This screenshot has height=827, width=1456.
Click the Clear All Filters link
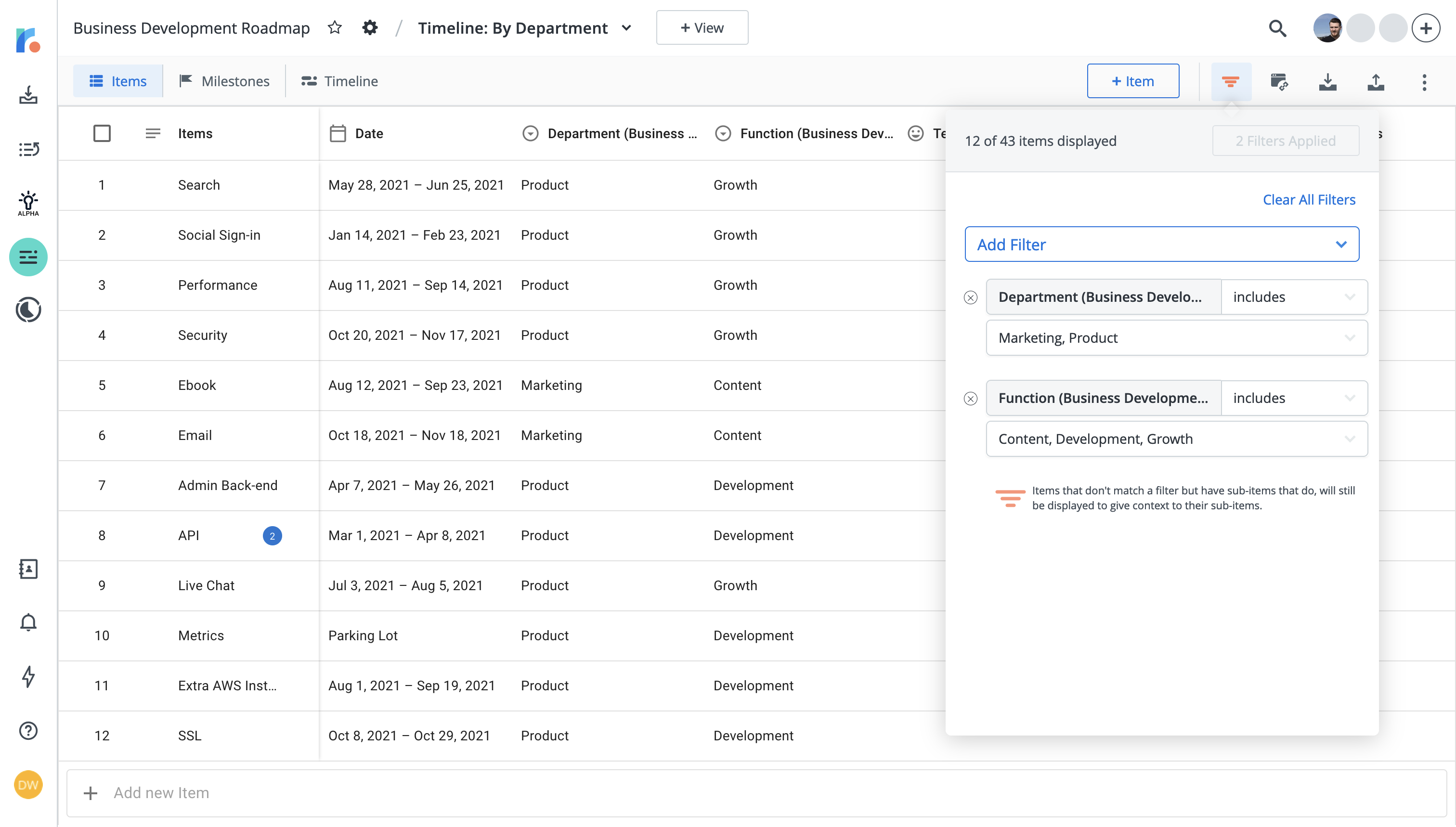[x=1308, y=199]
